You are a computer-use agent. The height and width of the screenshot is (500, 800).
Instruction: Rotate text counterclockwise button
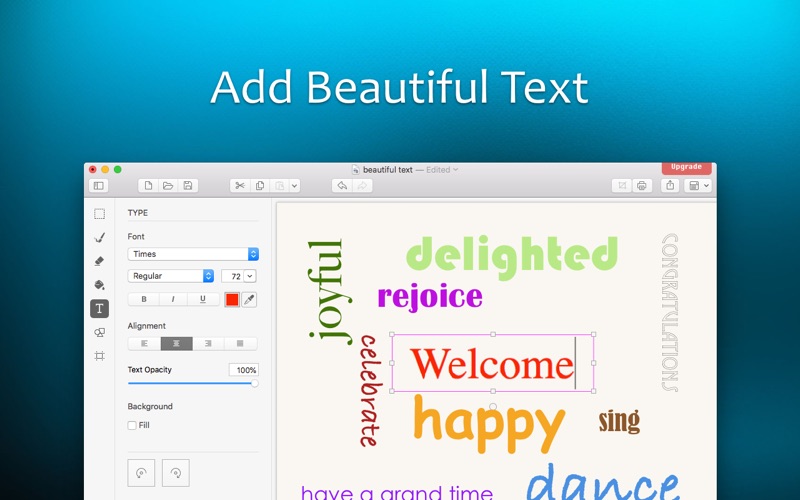(141, 472)
